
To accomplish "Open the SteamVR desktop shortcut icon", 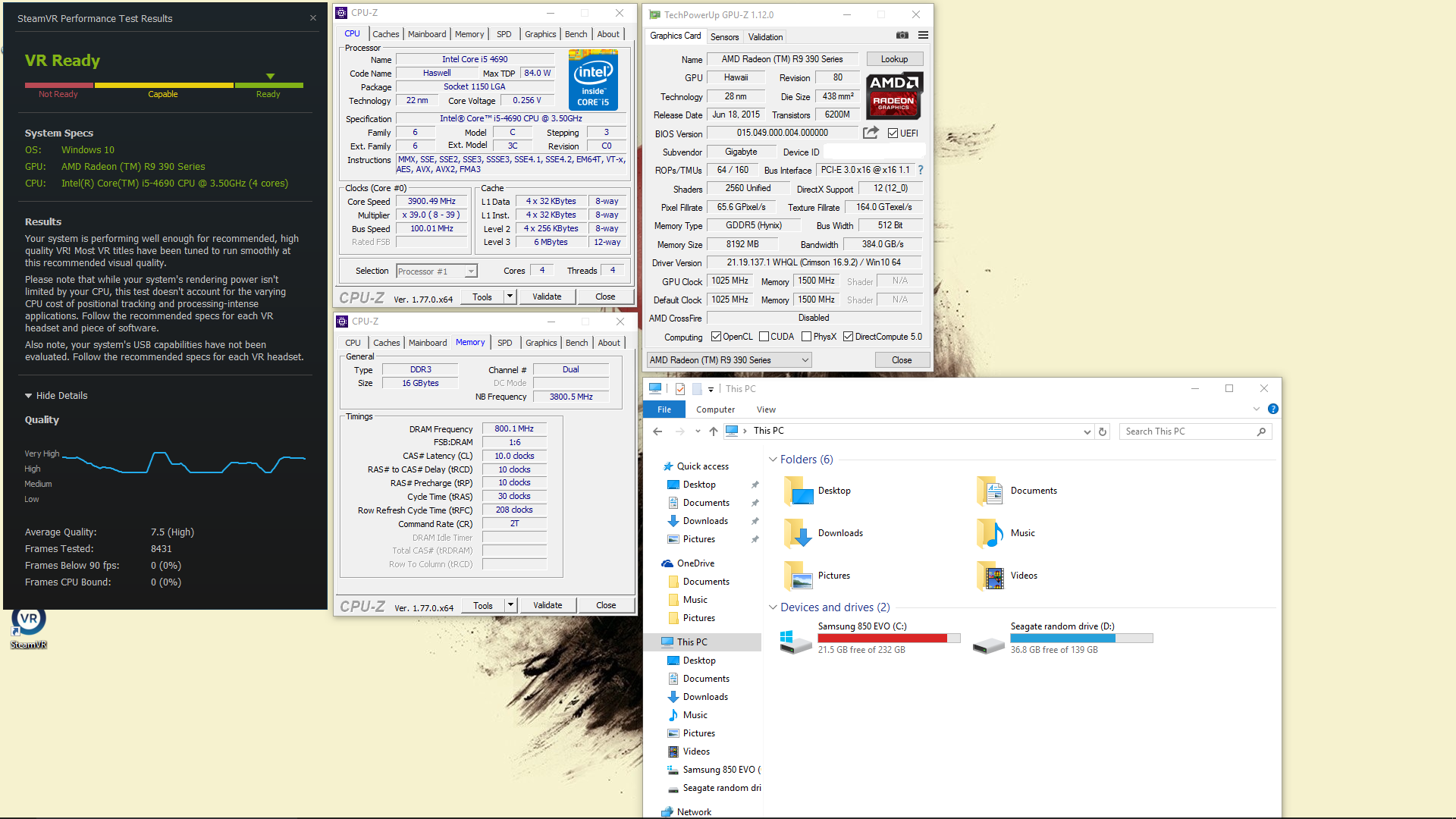I will [29, 627].
